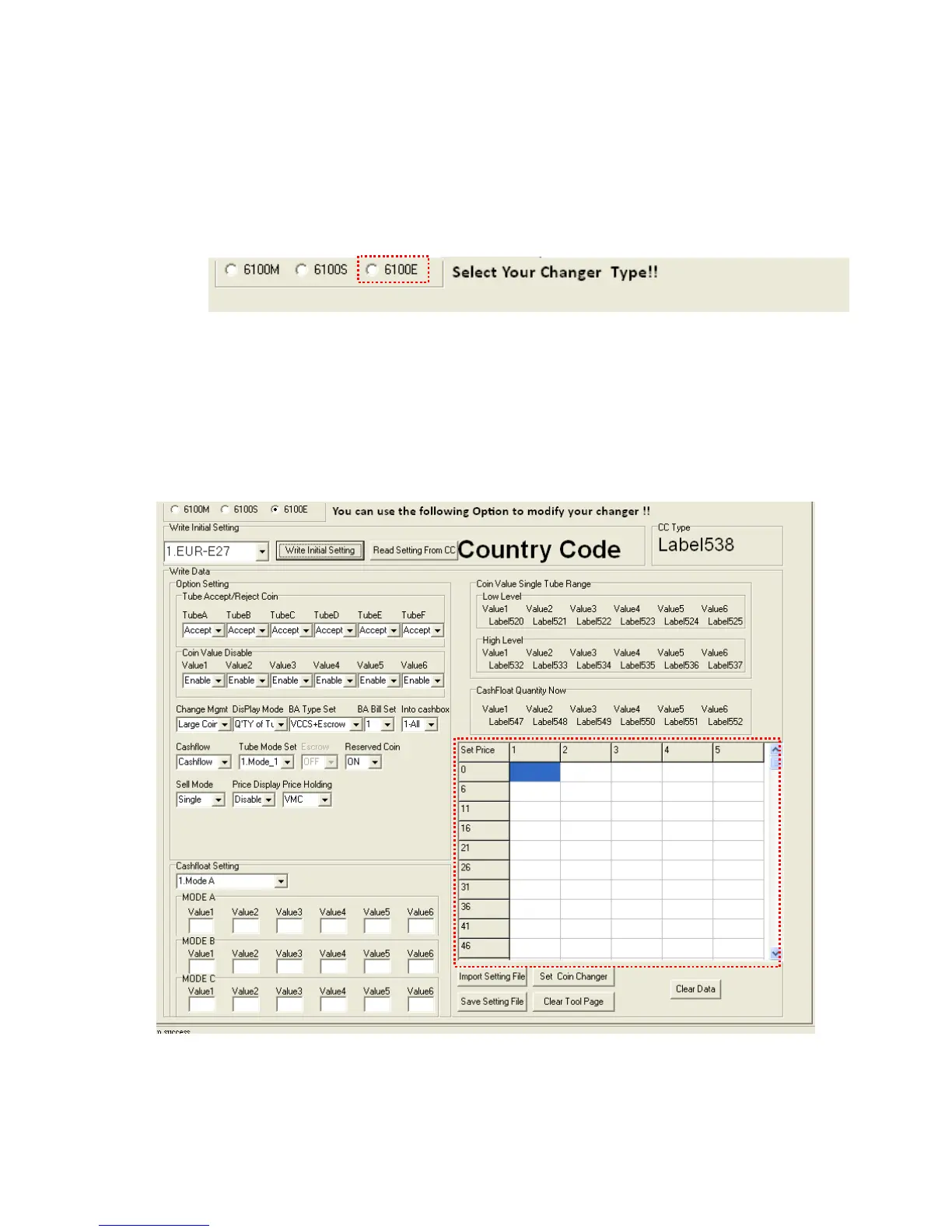Viewport: 952px width, 1232px height.
Task: Click the Import Setting File button
Action: point(492,977)
